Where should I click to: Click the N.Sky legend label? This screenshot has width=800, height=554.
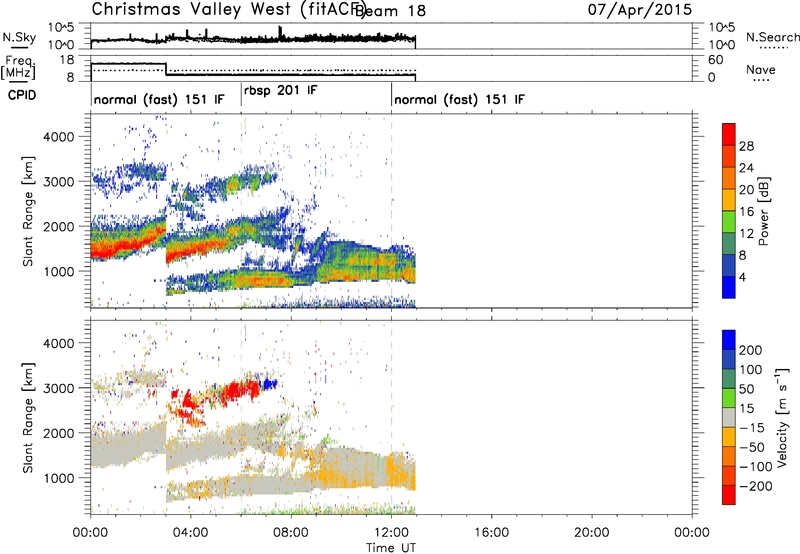(x=19, y=37)
